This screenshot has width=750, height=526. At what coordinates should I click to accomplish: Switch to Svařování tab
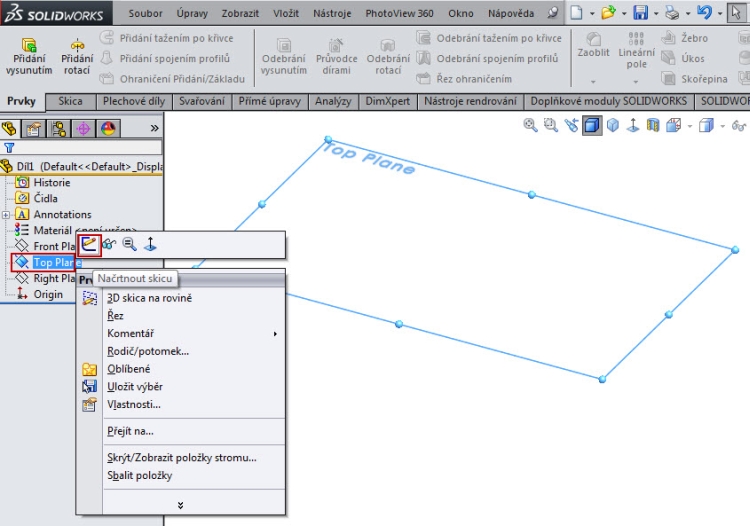(201, 101)
